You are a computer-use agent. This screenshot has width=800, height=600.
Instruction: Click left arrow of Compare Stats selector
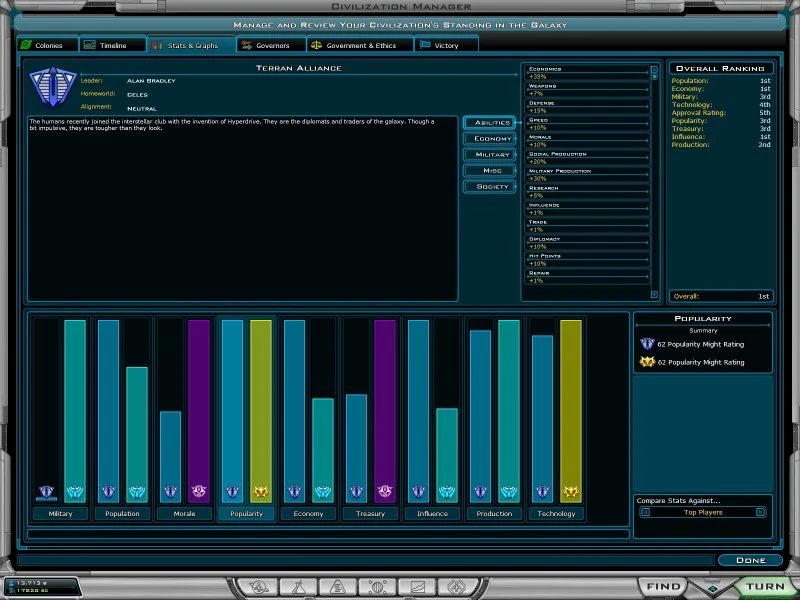[645, 512]
